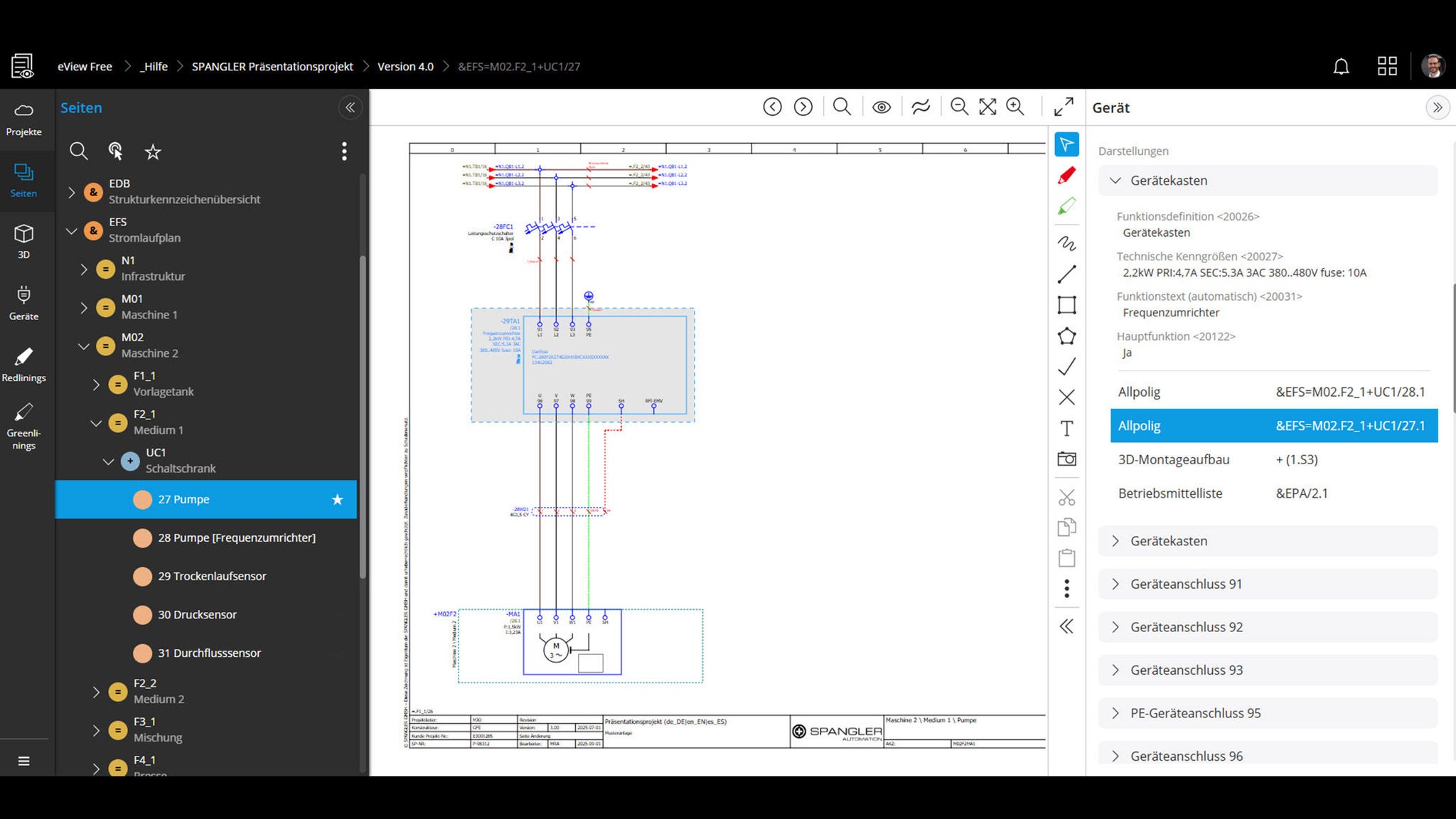Click the clipboard paste tool
Image resolution: width=1456 pixels, height=819 pixels.
tap(1066, 558)
